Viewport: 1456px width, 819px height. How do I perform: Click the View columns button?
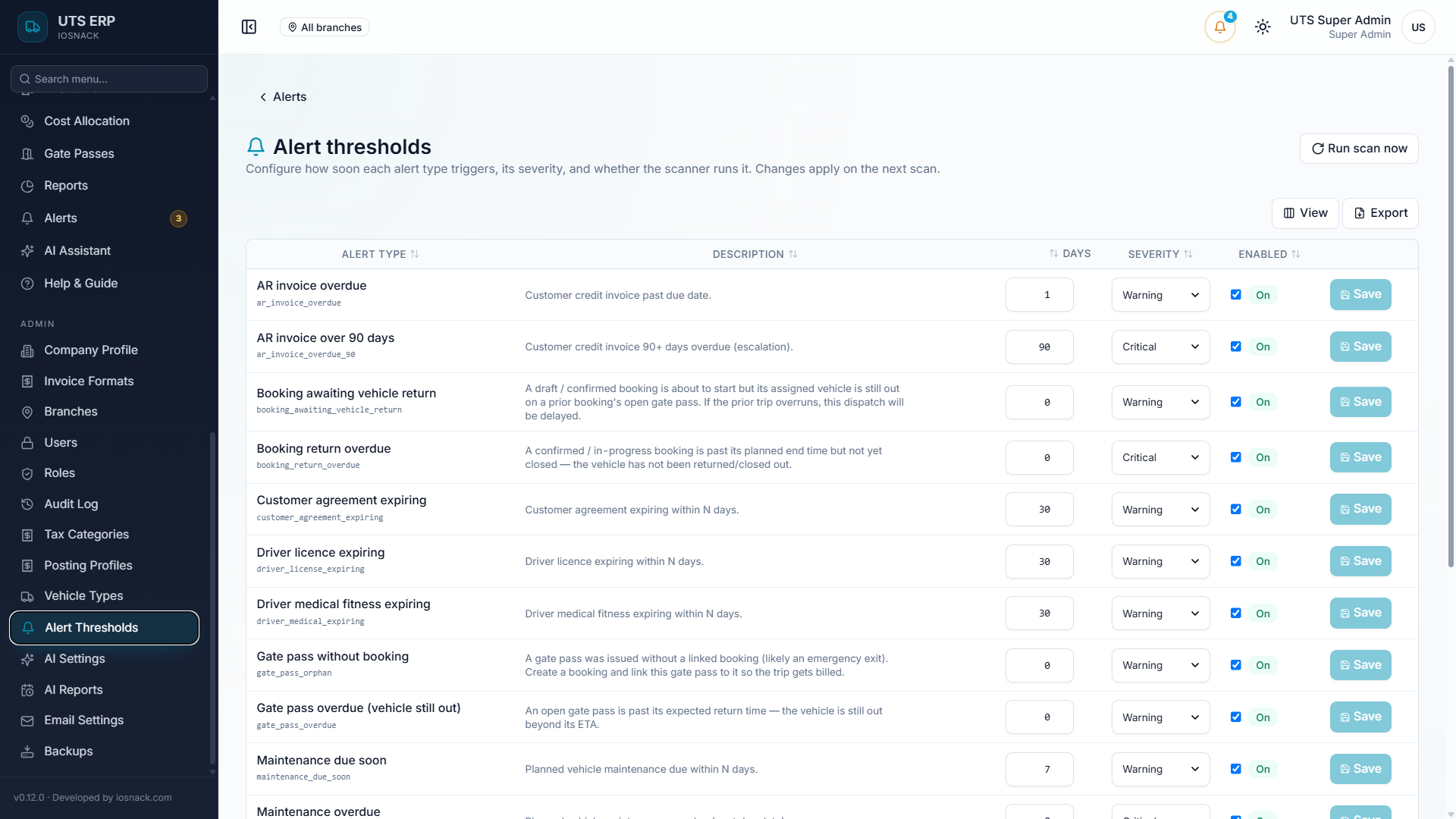(1305, 213)
